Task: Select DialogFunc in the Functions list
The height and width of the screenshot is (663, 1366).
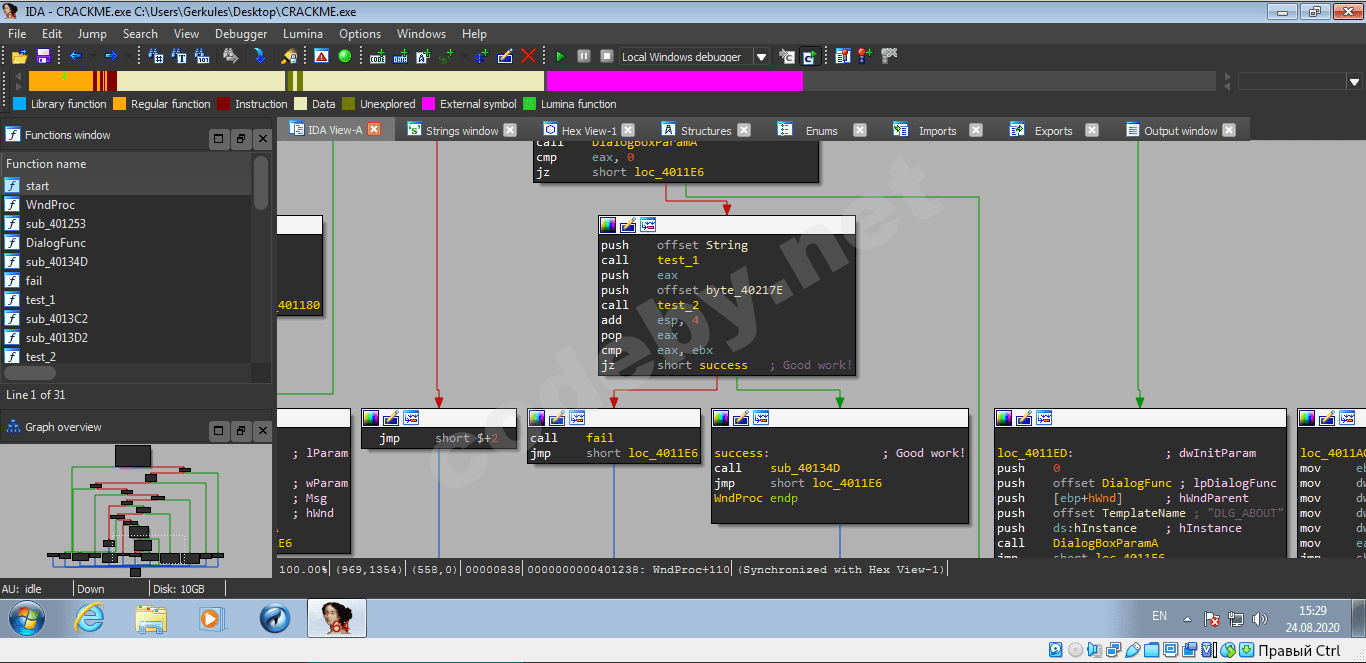Action: click(55, 243)
